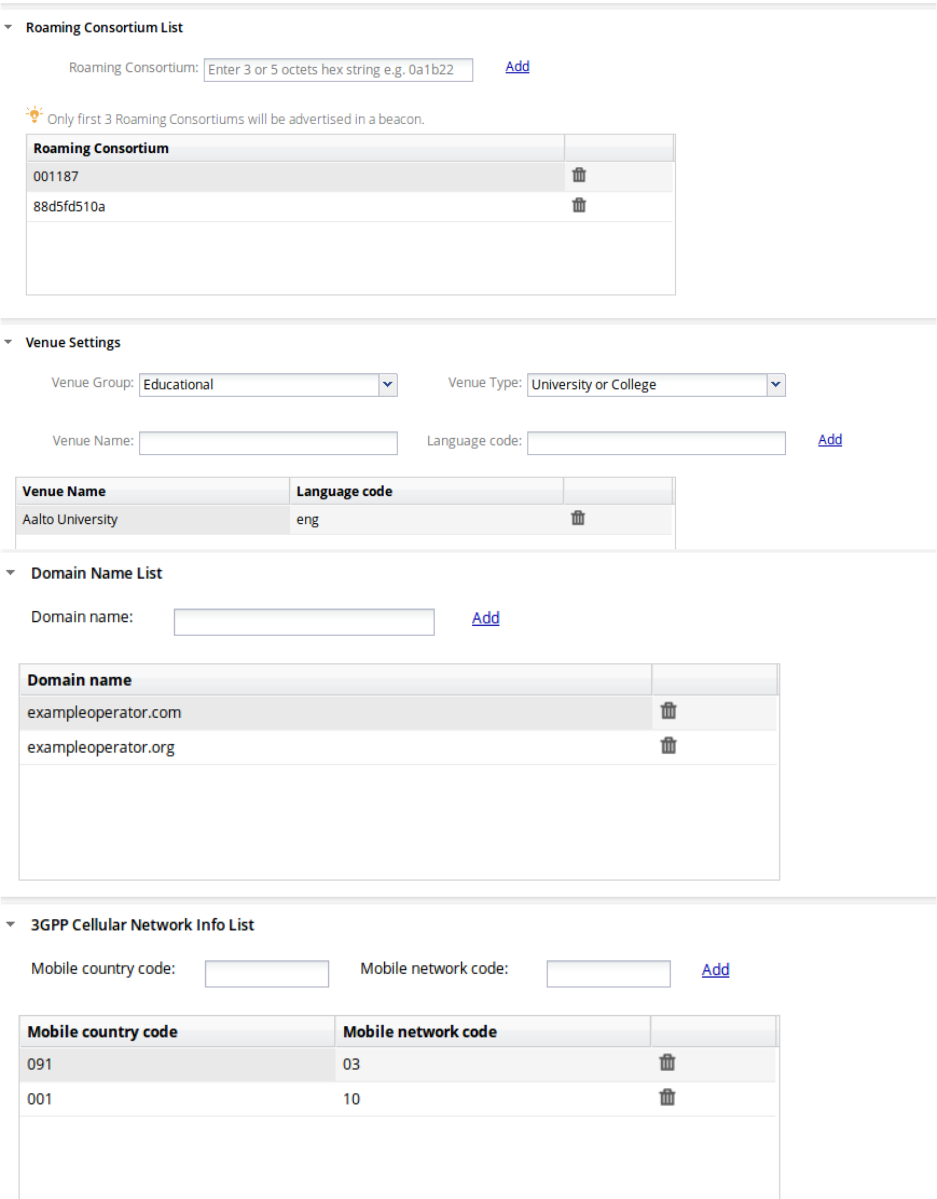Remove the 091 mobile country code row

pyautogui.click(x=667, y=1063)
